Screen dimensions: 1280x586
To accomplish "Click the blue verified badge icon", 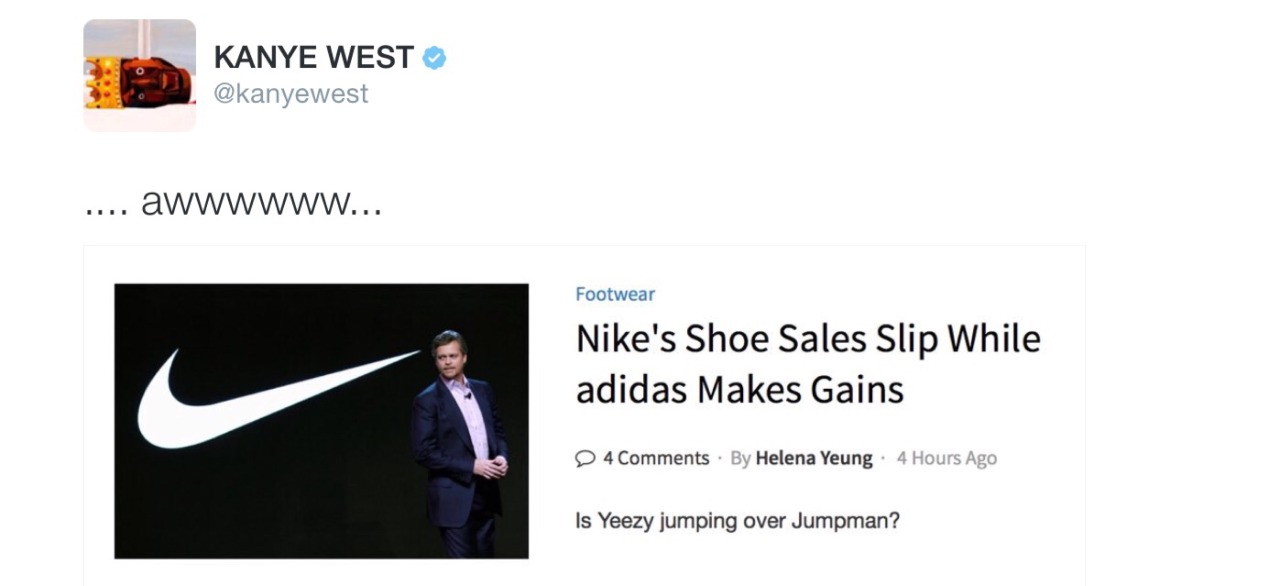I will 434,59.
